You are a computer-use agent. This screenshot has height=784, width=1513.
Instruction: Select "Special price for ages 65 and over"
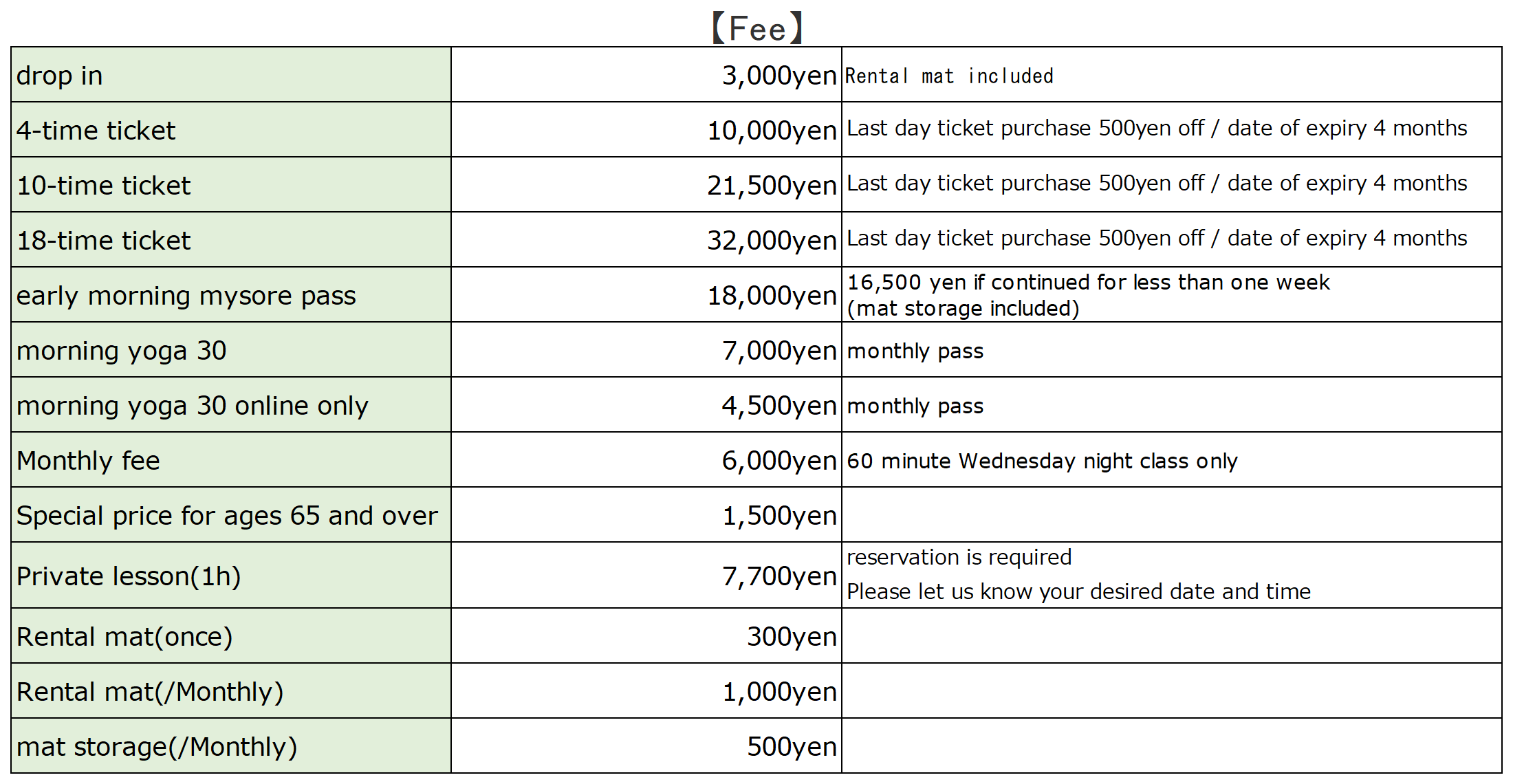227,516
